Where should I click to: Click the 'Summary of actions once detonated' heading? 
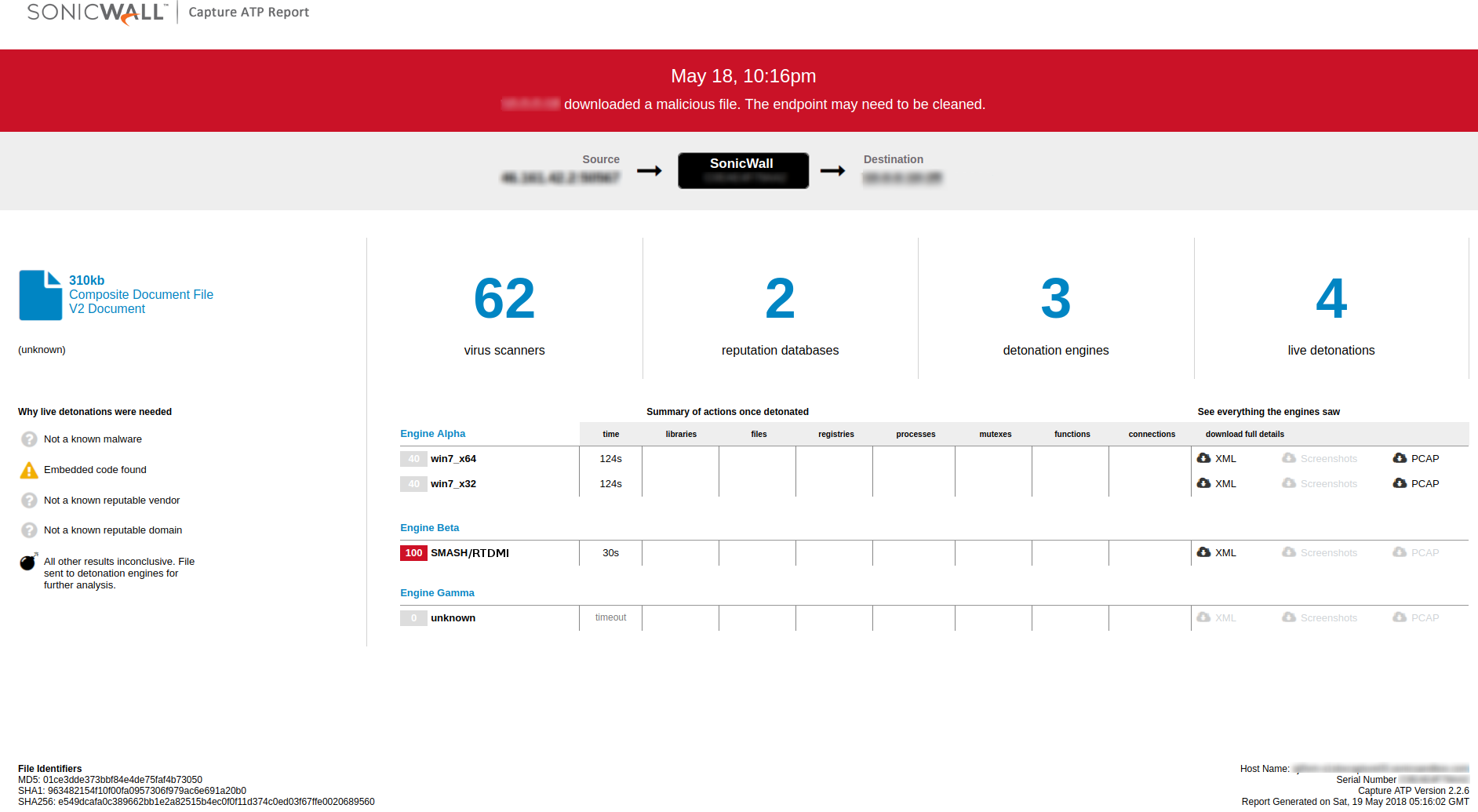[x=727, y=412]
